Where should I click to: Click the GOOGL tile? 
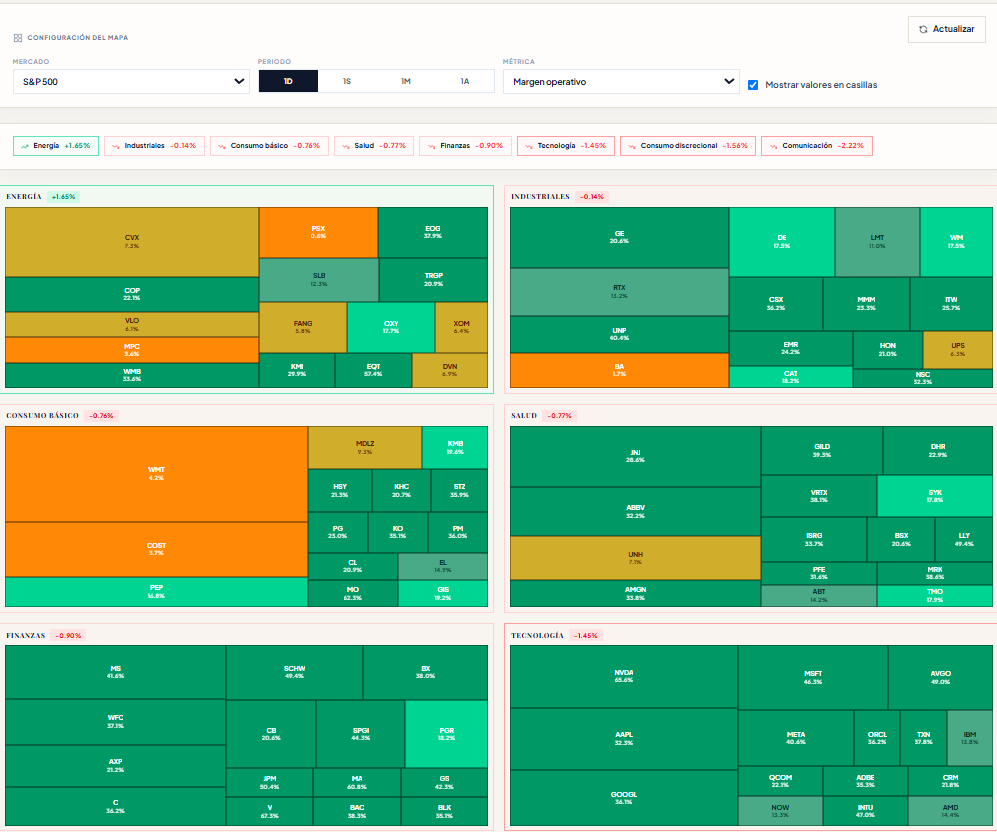[624, 798]
